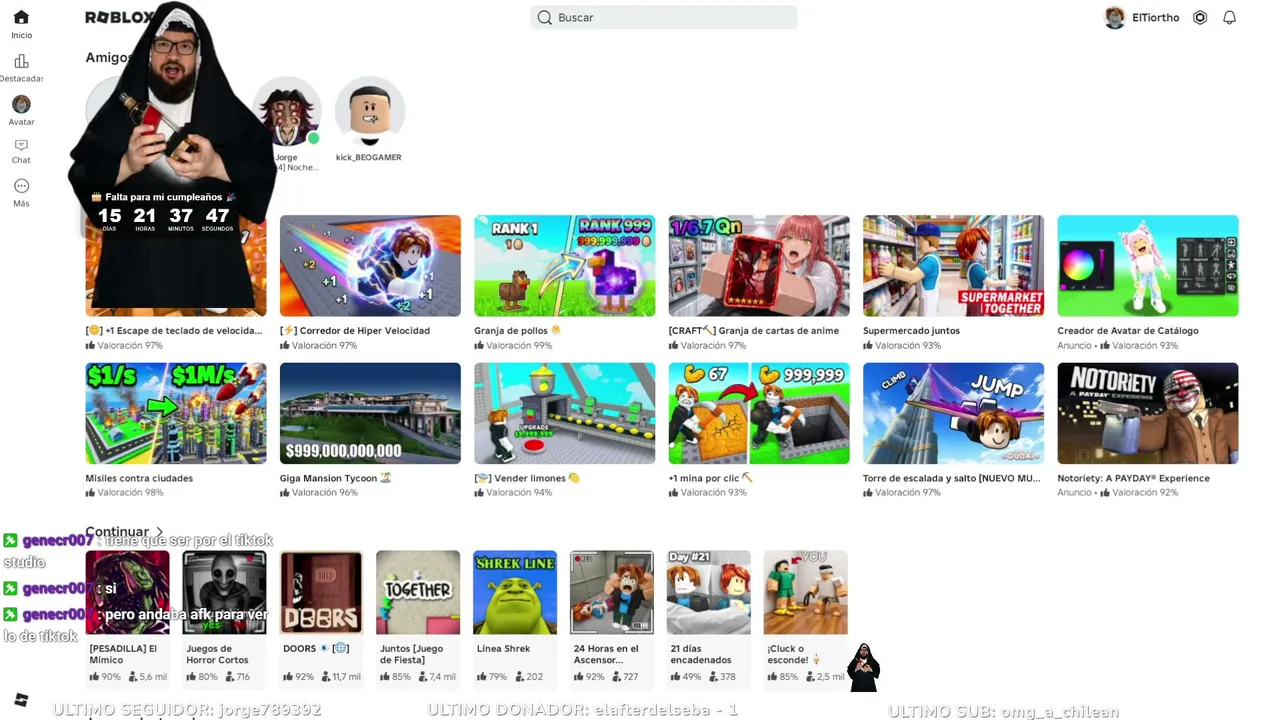This screenshot has width=1280, height=720.
Task: Expand the Continuar section arrow
Action: pyautogui.click(x=159, y=532)
